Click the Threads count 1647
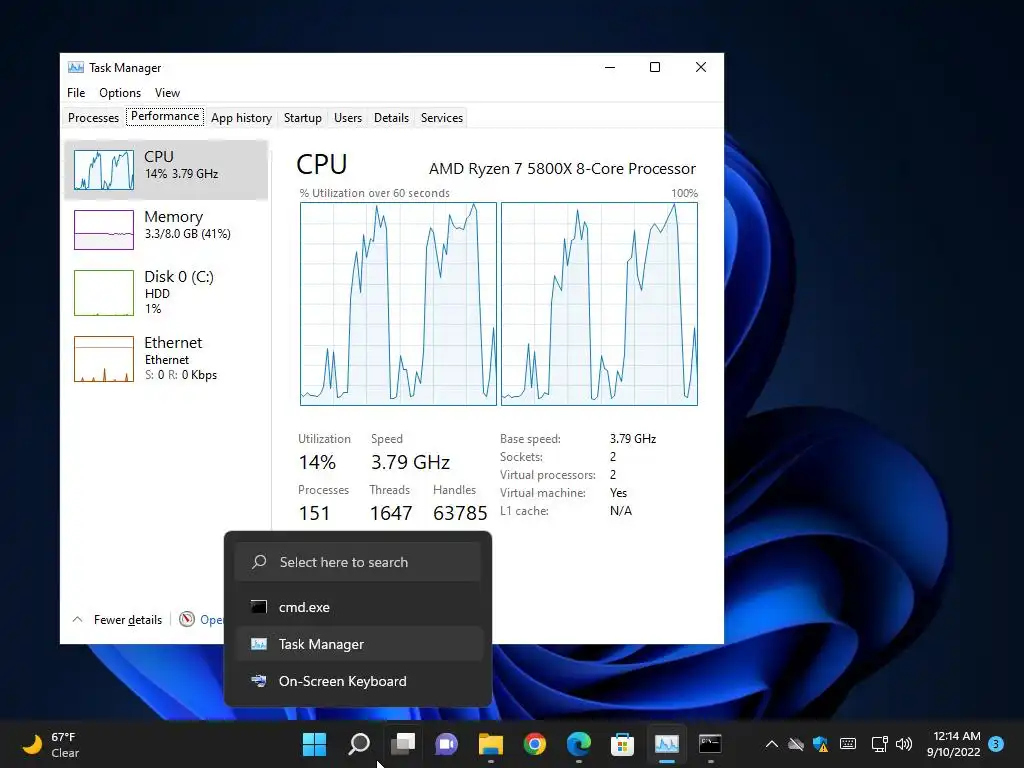The image size is (1024, 768). pyautogui.click(x=391, y=513)
